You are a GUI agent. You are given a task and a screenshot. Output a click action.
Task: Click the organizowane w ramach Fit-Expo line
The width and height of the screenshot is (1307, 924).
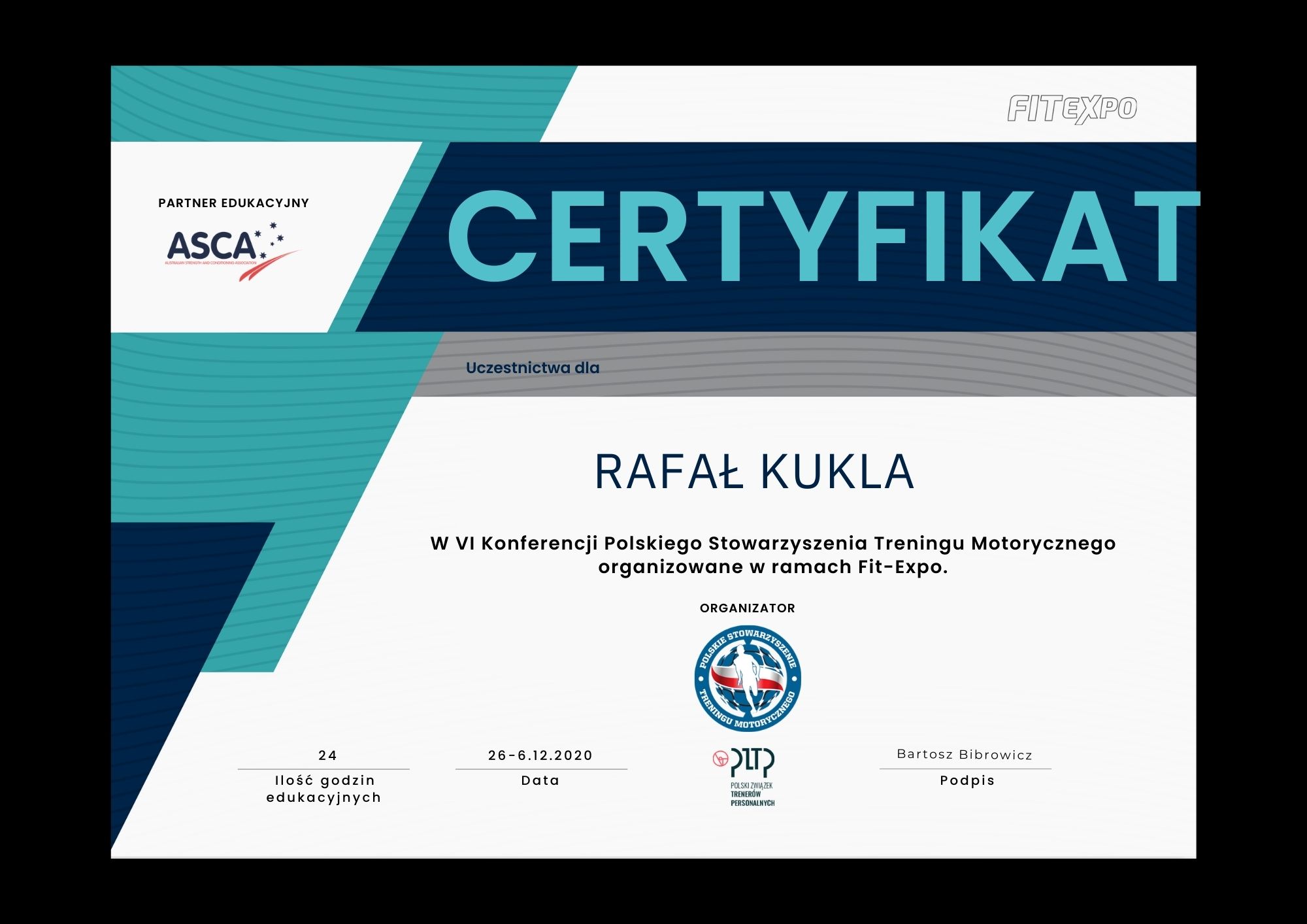[x=772, y=567]
